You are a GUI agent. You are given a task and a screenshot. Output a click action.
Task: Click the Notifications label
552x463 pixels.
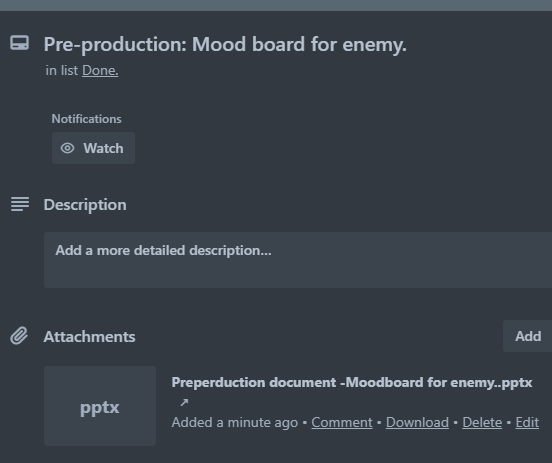(x=87, y=119)
